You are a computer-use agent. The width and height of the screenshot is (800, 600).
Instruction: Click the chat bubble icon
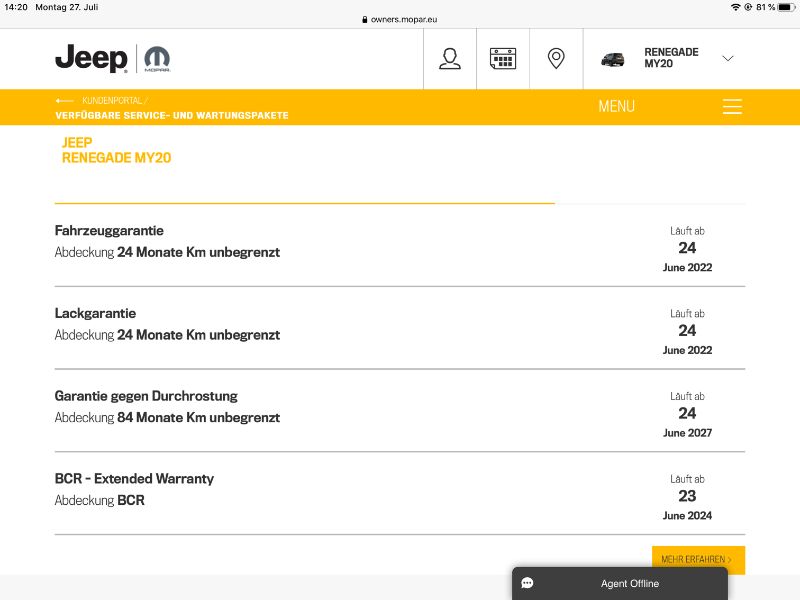527,583
